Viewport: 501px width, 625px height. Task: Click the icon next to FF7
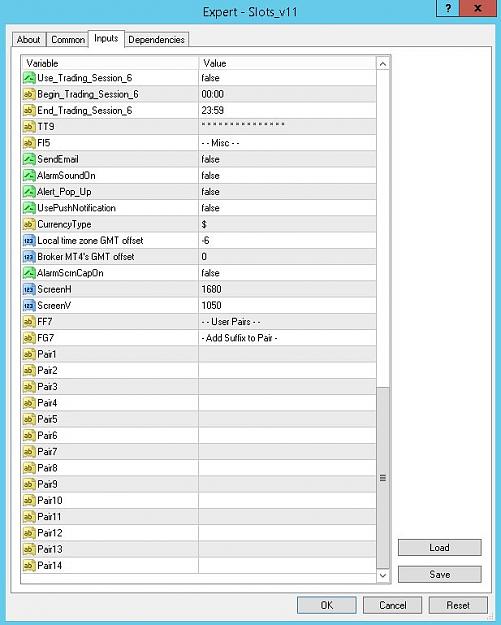[29, 322]
